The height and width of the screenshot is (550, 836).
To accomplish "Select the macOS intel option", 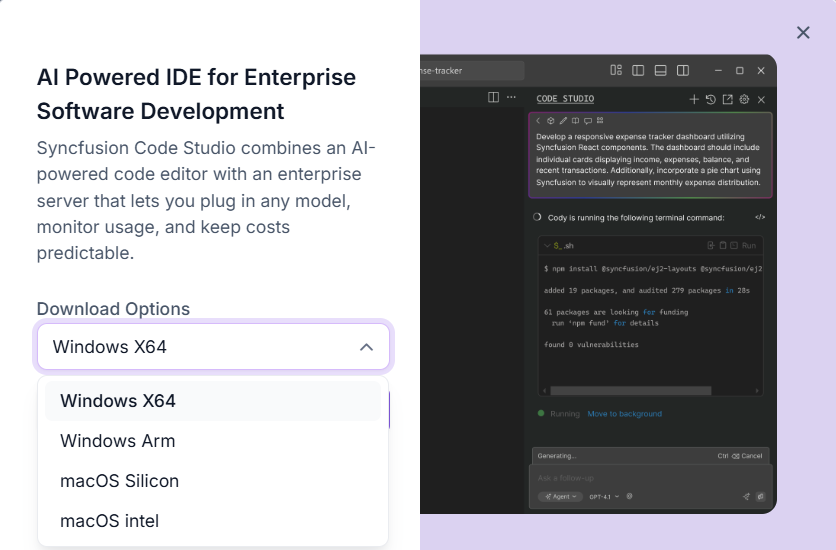I will pyautogui.click(x=213, y=521).
